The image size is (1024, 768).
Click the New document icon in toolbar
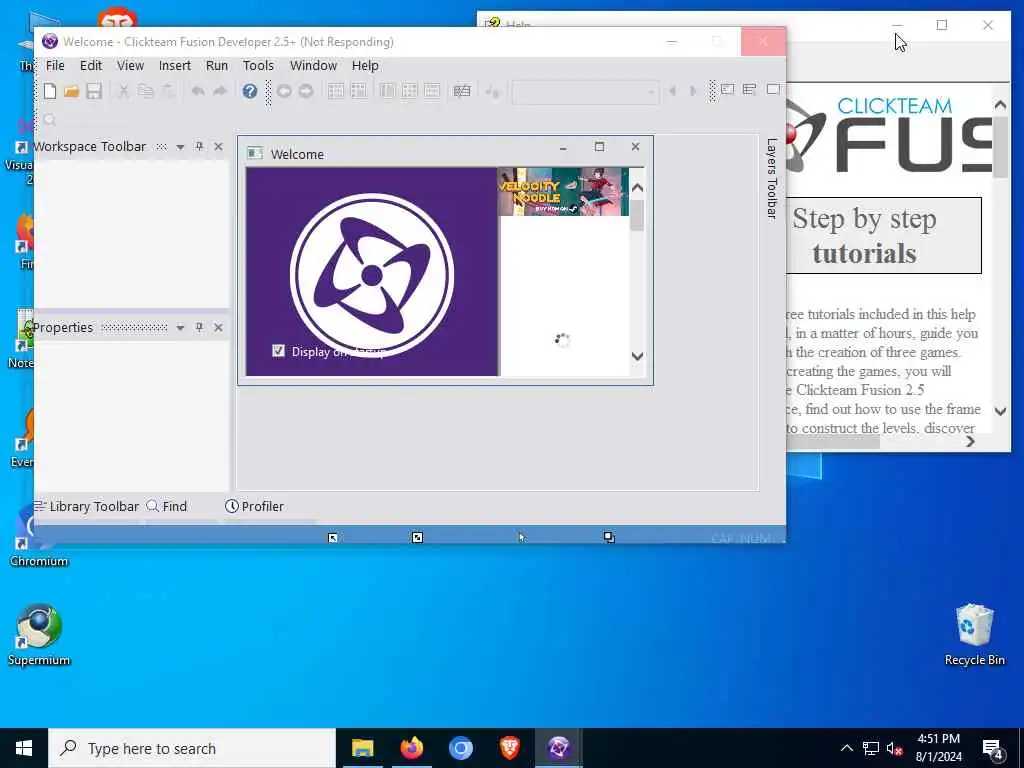tap(50, 91)
